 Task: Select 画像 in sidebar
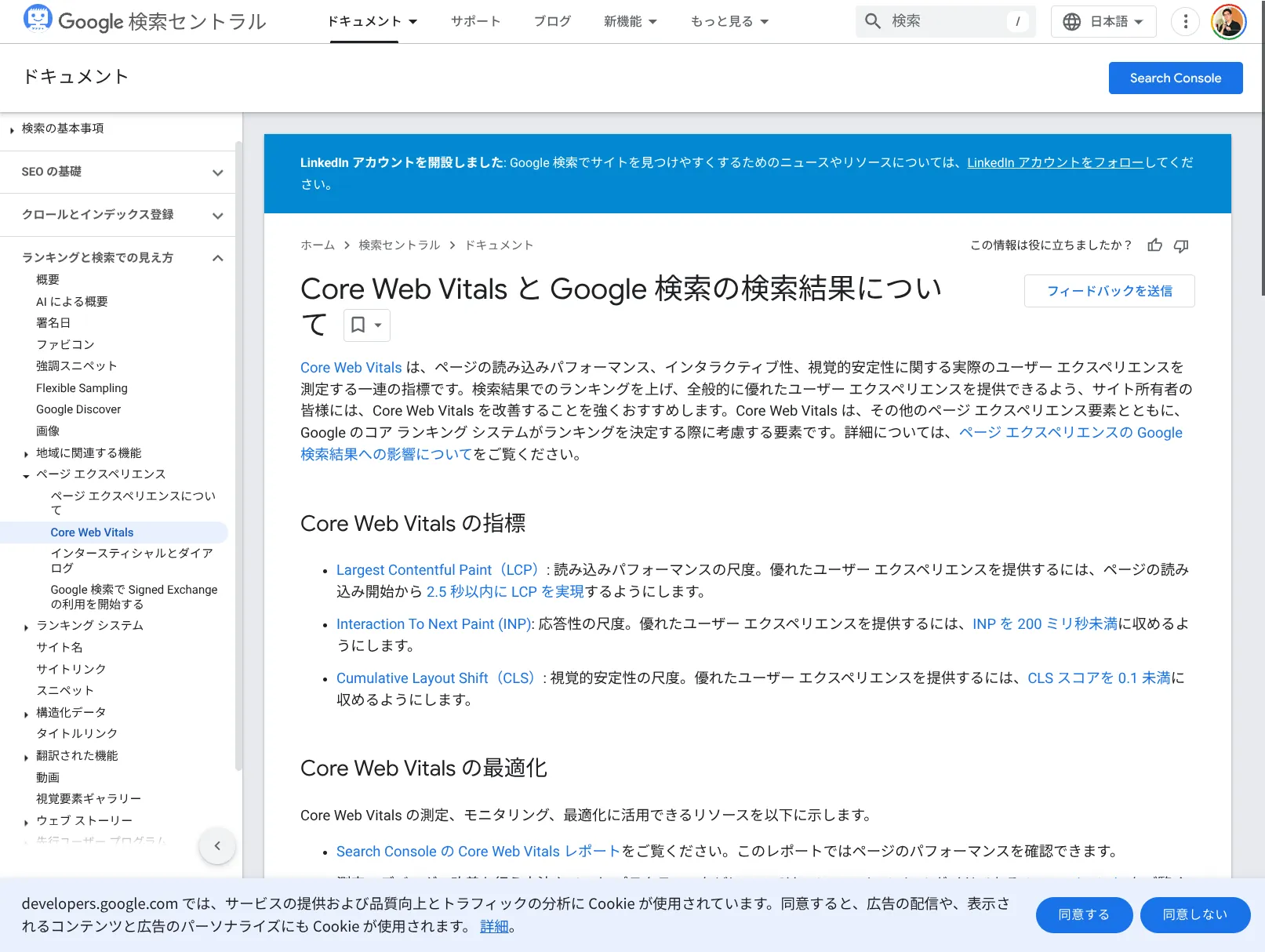coord(48,431)
